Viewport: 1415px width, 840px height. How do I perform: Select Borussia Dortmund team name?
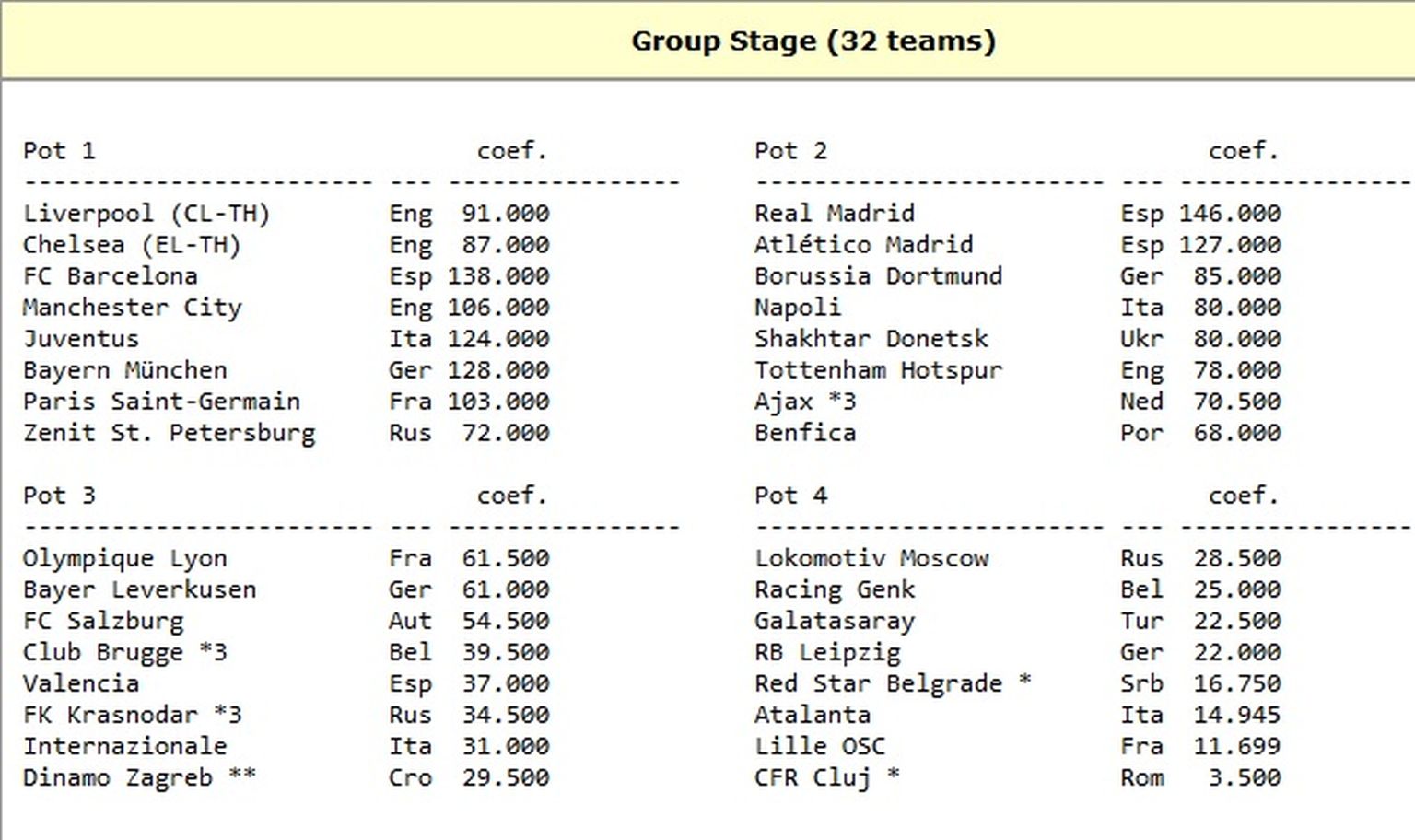[x=878, y=276]
